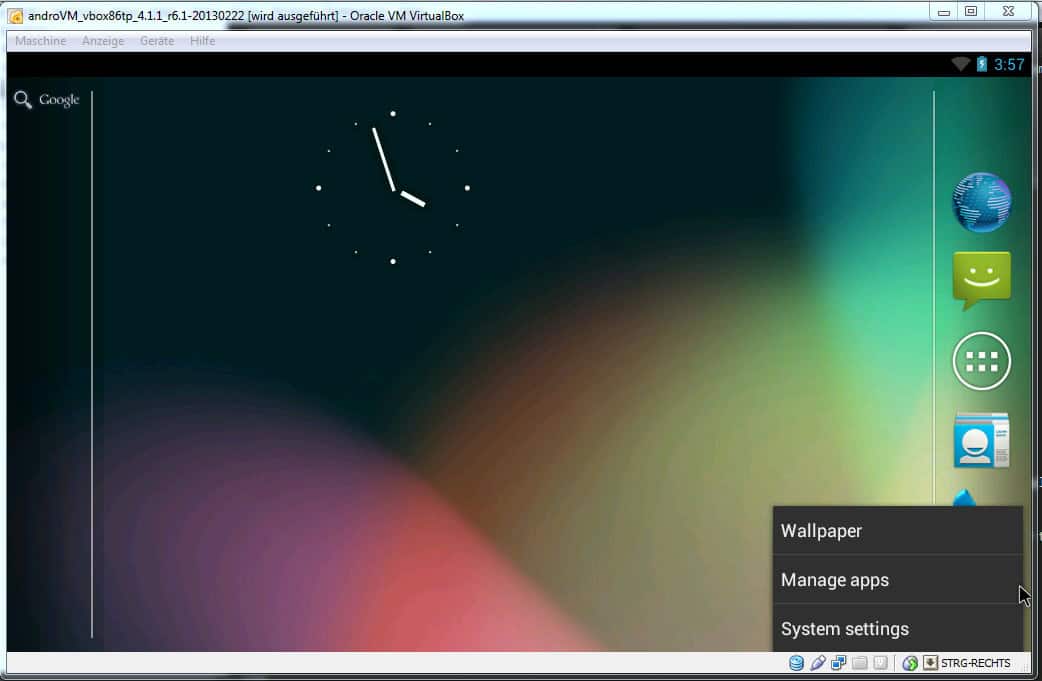The width and height of the screenshot is (1042, 681).
Task: Click the video capture status icon
Action: [881, 662]
